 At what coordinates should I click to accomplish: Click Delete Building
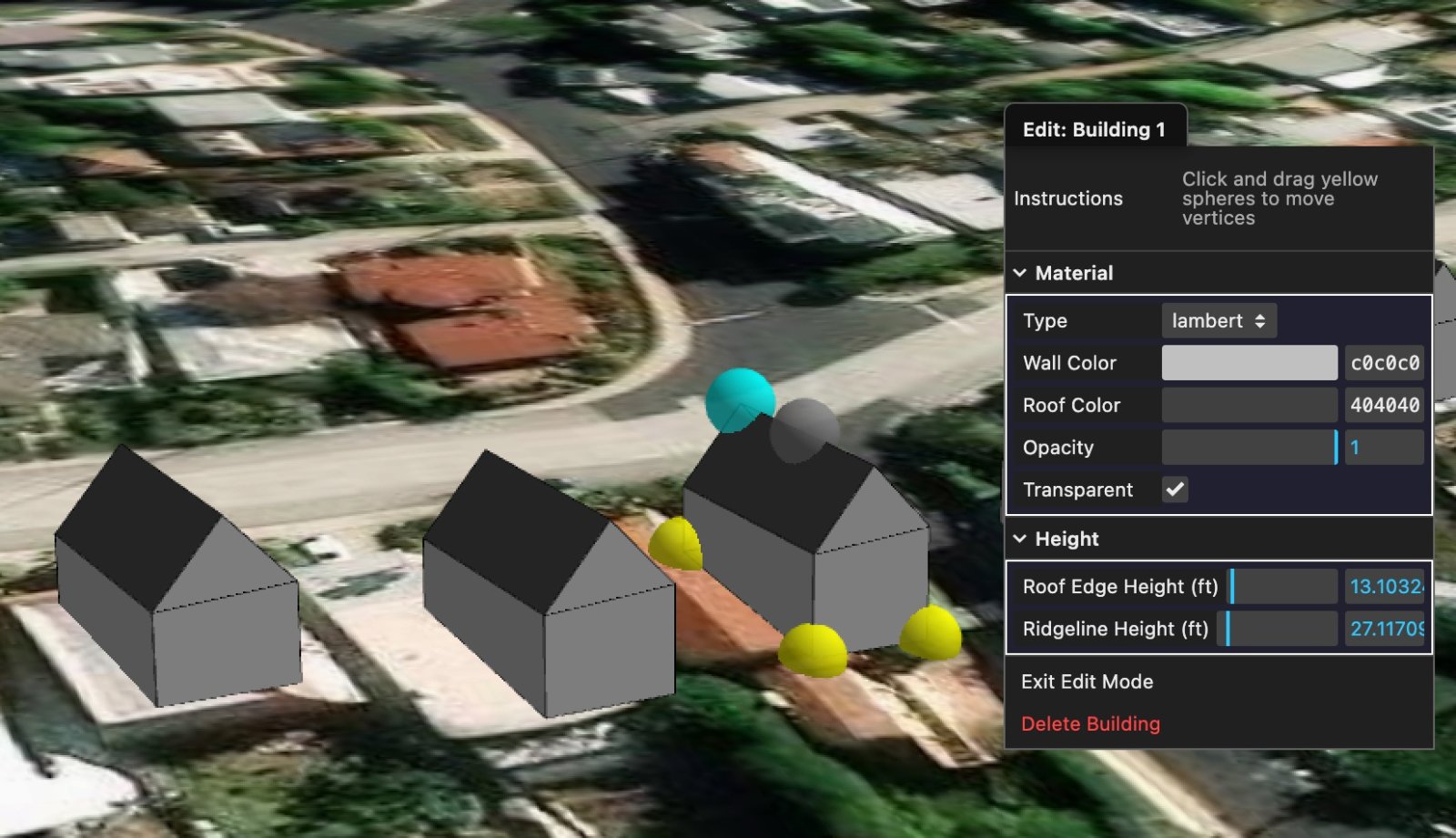[x=1090, y=723]
